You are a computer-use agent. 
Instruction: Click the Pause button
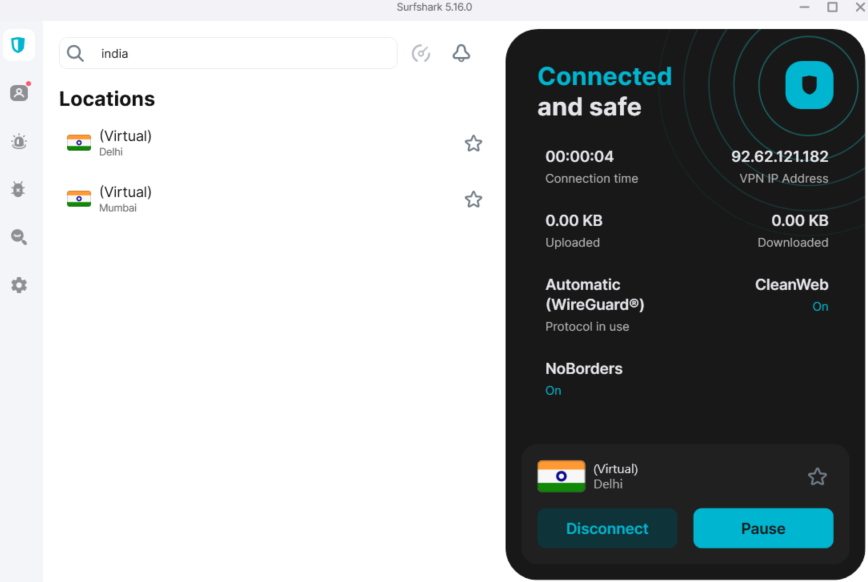pos(763,528)
